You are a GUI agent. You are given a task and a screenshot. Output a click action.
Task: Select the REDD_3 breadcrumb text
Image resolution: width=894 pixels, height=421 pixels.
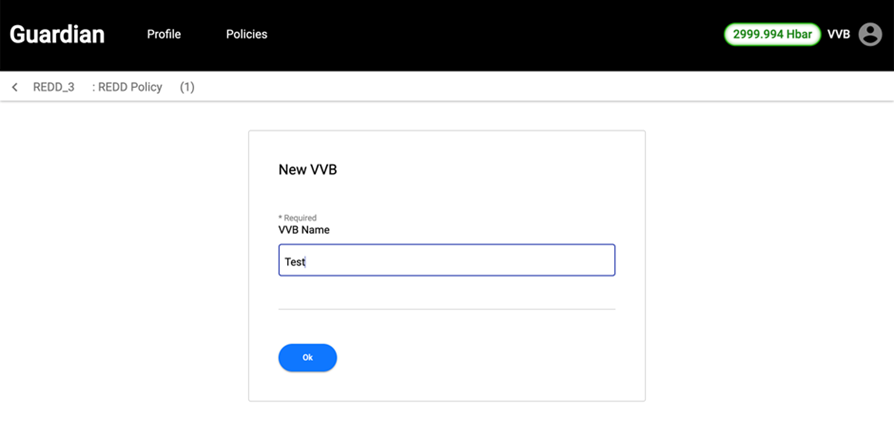point(54,88)
